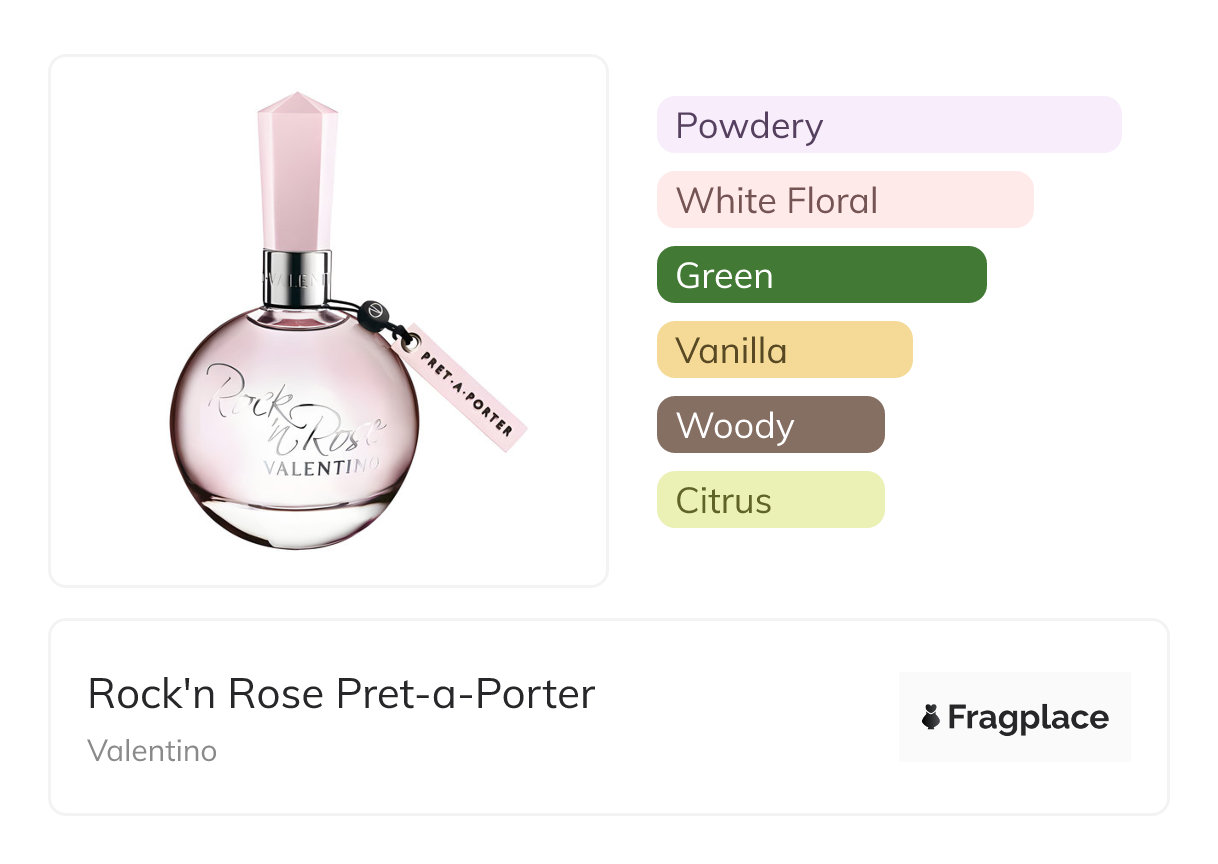Open the Valentino brand link below the title
This screenshot has width=1218, height=864.
[x=152, y=750]
